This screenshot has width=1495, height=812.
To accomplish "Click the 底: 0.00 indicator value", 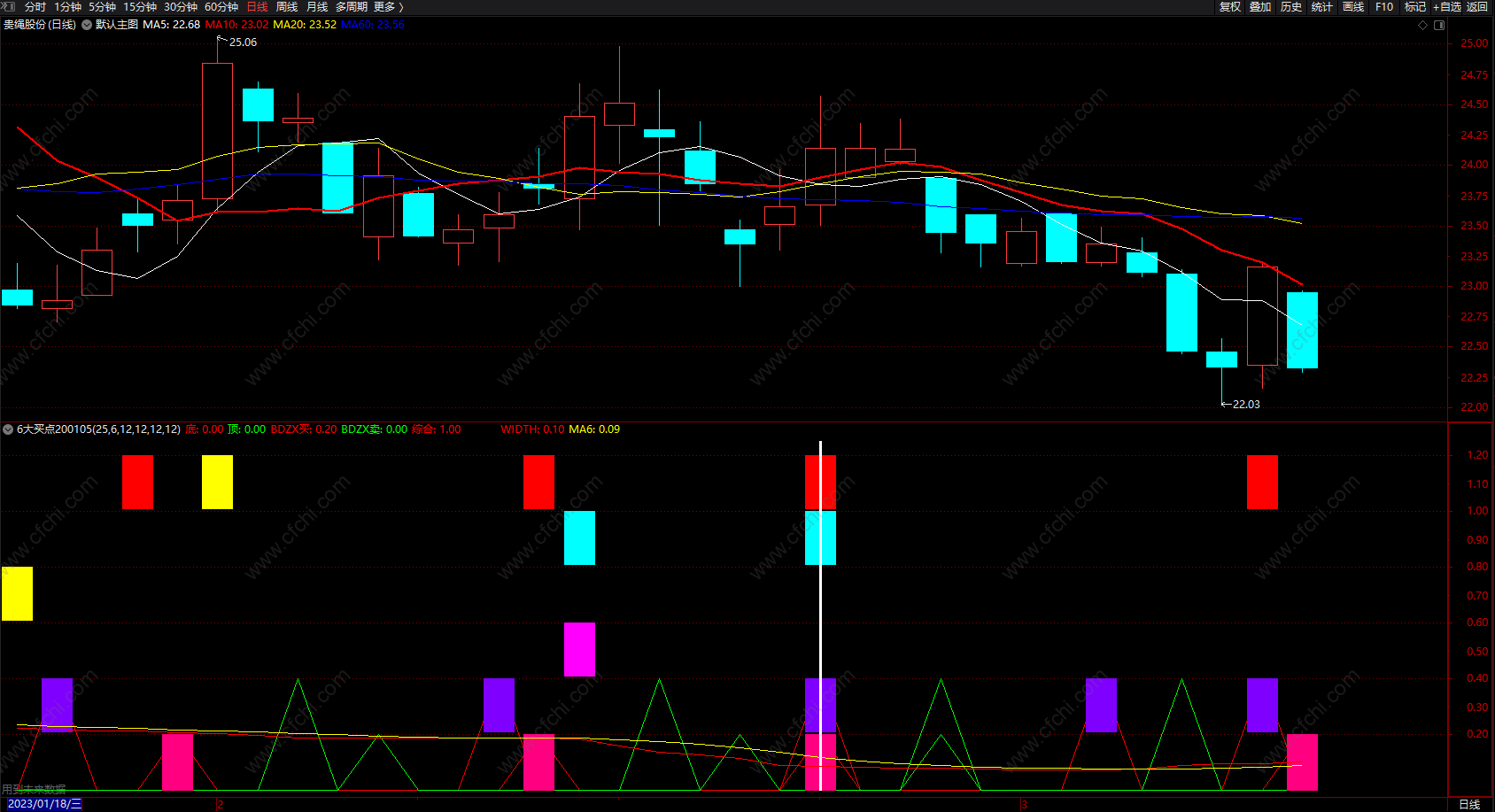I will click(205, 429).
